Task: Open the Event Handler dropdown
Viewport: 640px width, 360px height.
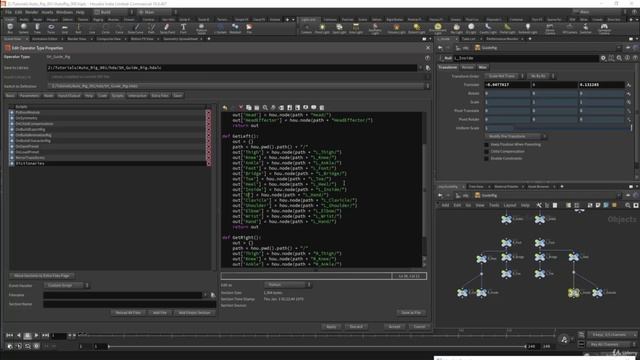Action: click(x=66, y=285)
